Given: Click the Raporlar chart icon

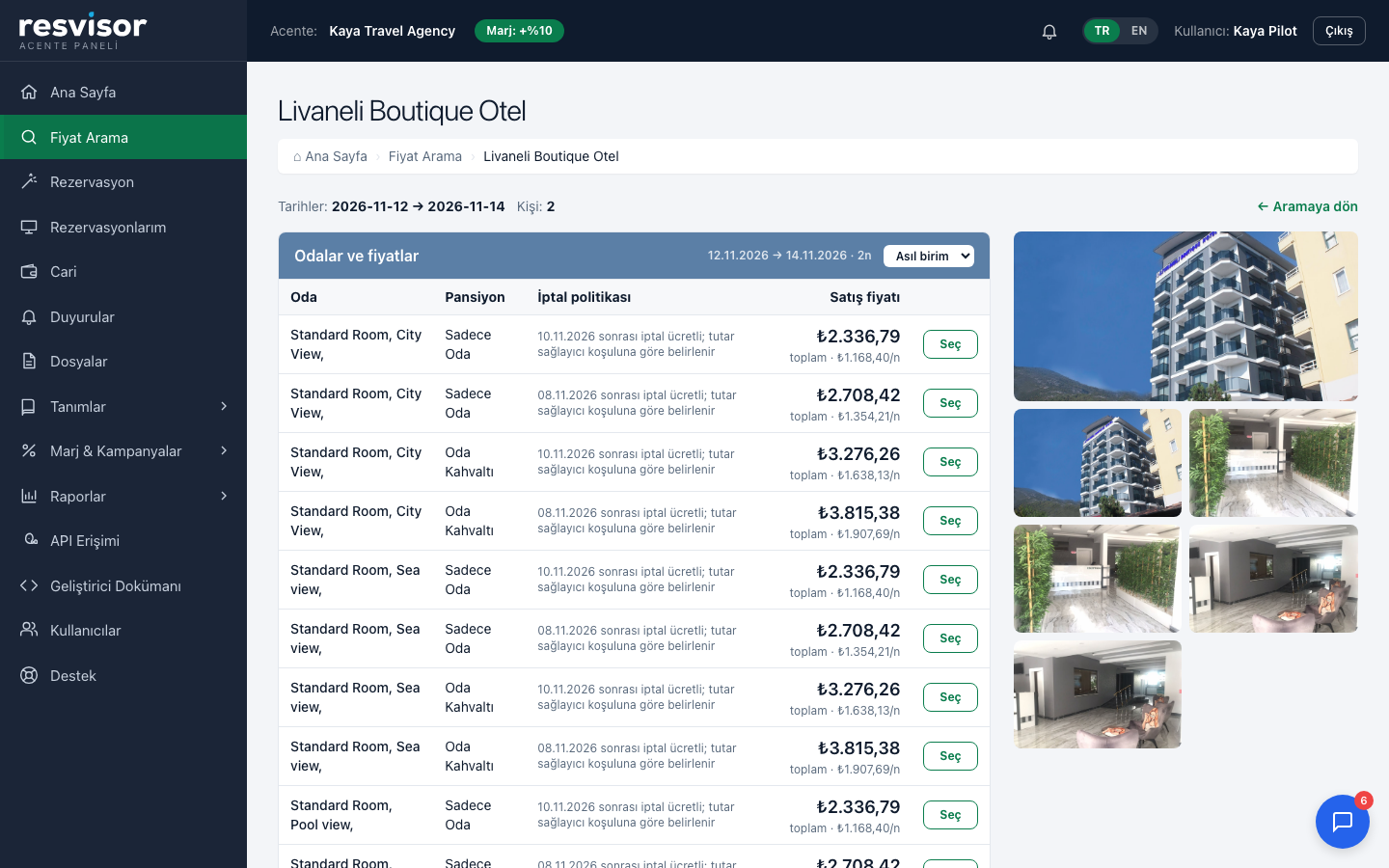Looking at the screenshot, I should (29, 496).
